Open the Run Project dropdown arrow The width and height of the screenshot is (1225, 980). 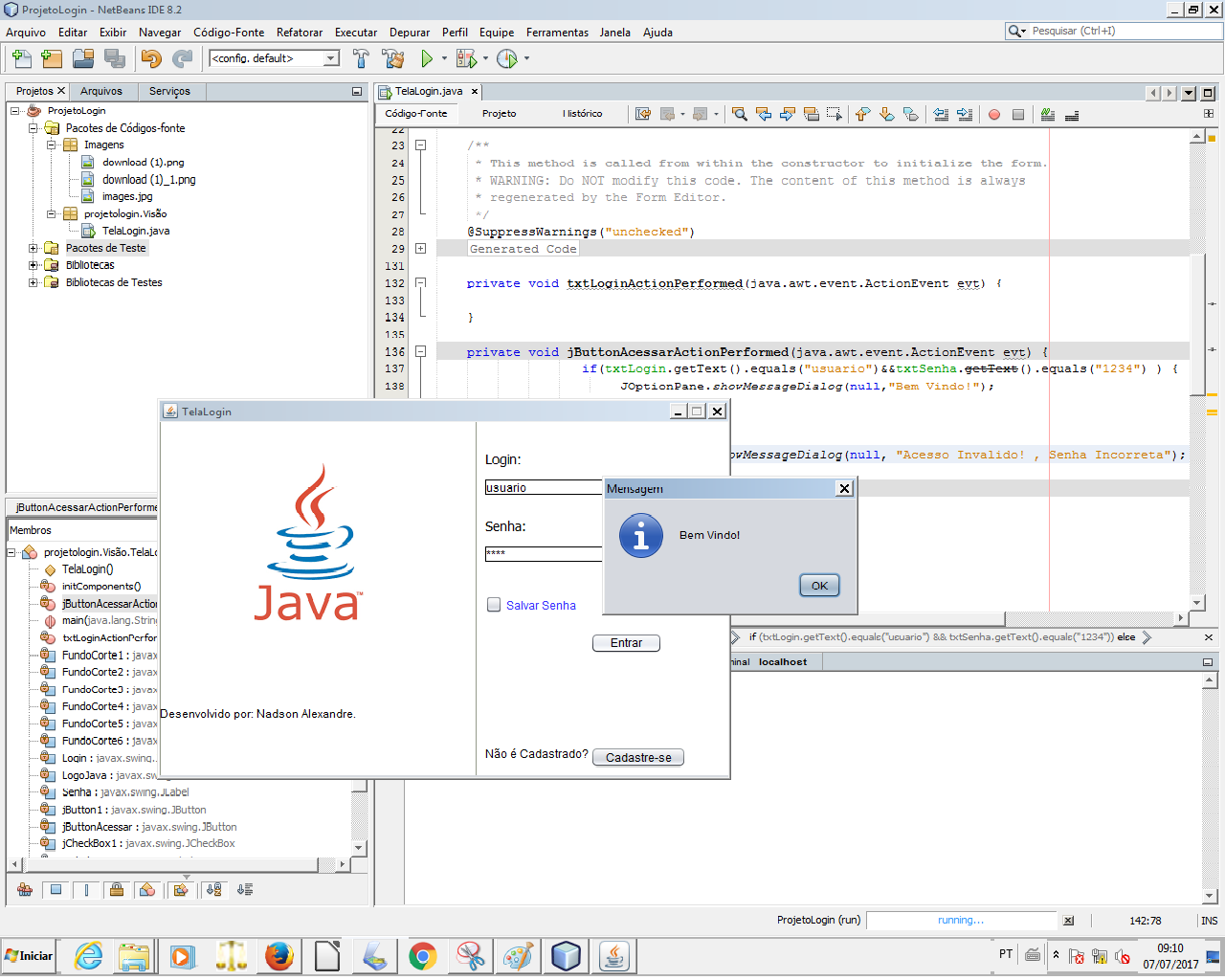pyautogui.click(x=444, y=59)
